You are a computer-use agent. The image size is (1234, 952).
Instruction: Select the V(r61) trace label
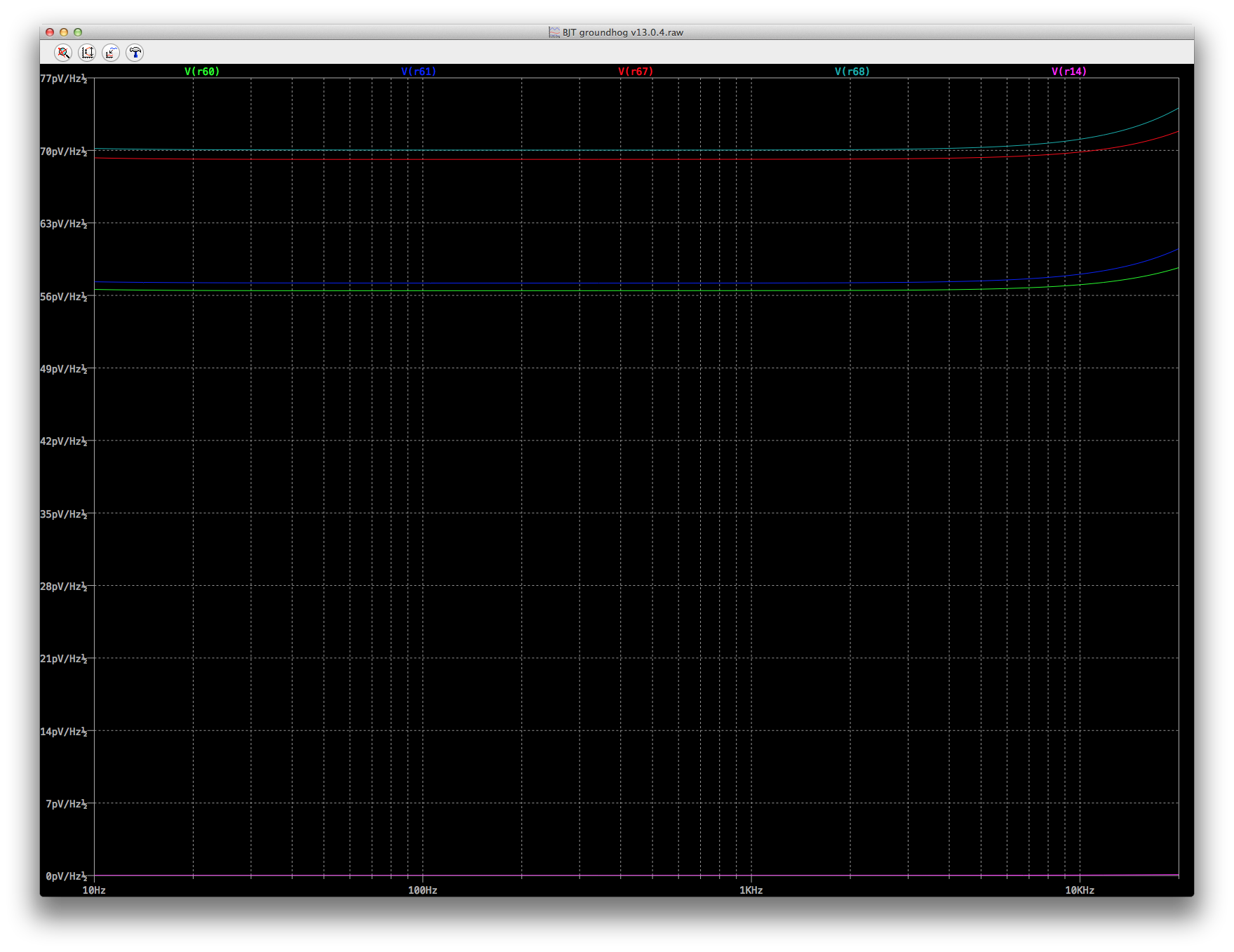click(x=419, y=72)
